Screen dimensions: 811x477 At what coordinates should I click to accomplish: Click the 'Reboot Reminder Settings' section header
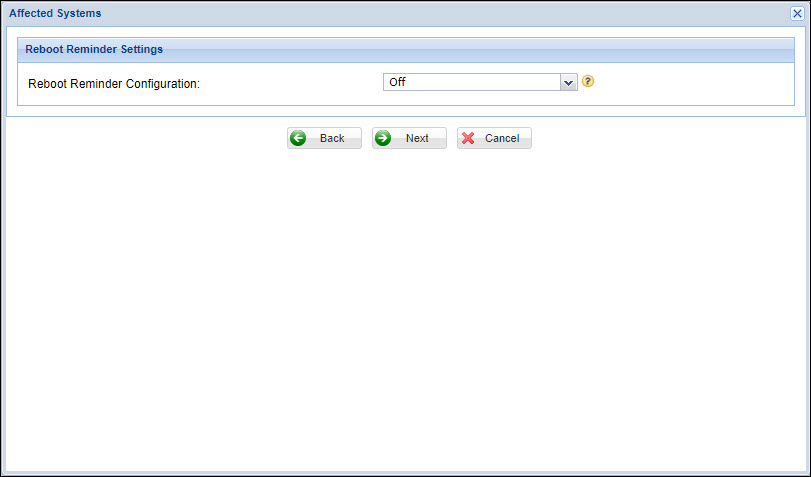(x=94, y=49)
